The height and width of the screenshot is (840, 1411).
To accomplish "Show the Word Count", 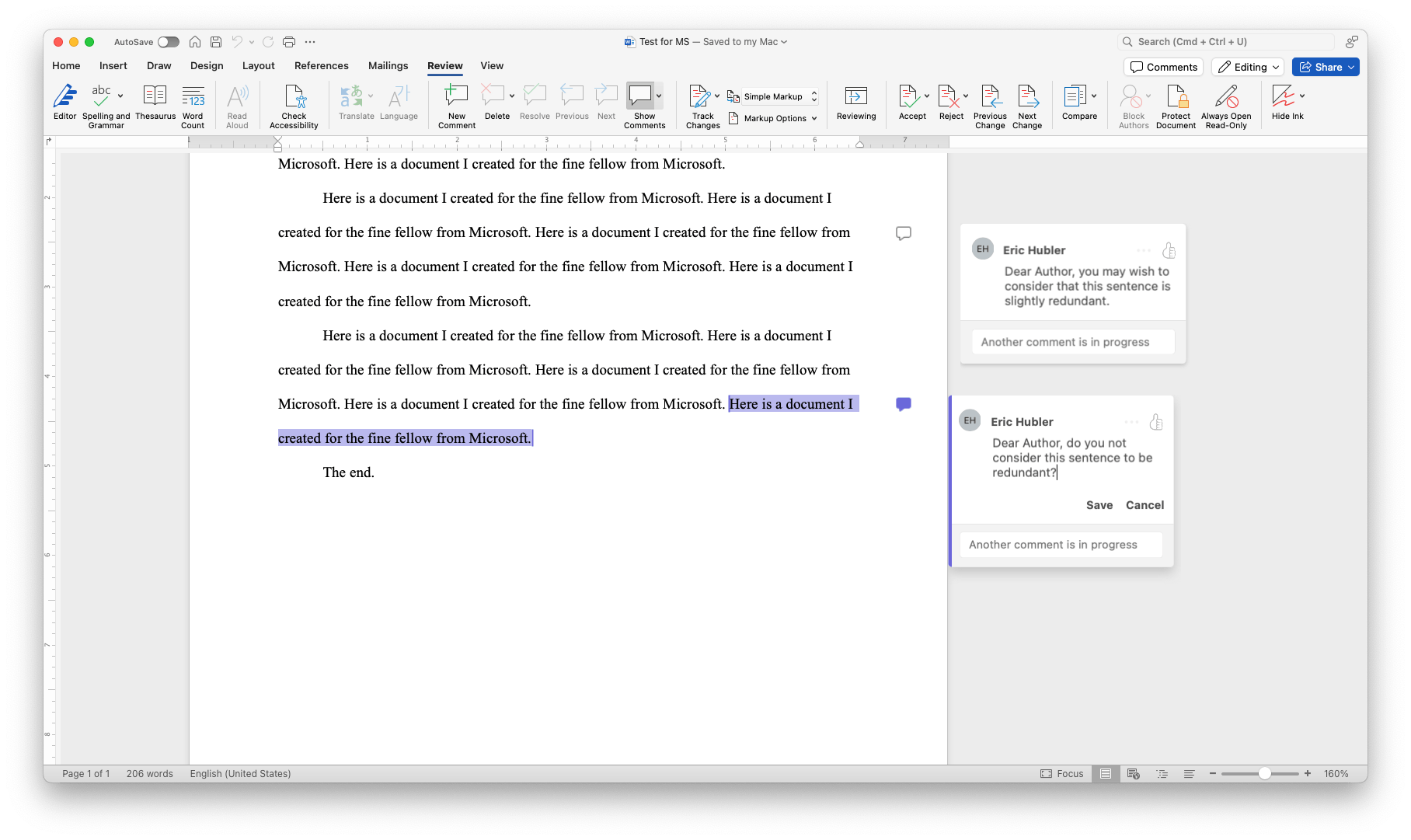I will tap(193, 106).
